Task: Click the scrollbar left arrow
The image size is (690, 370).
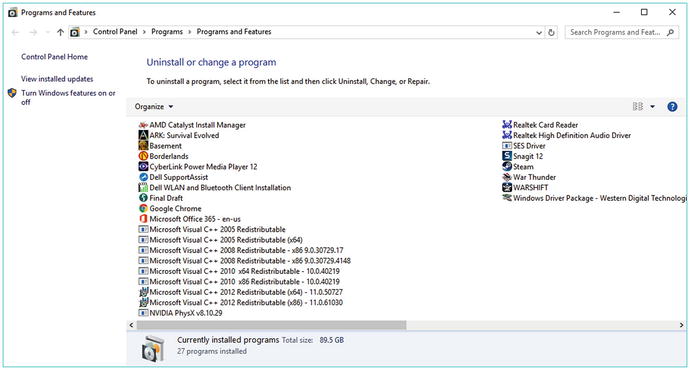Action: pos(131,325)
